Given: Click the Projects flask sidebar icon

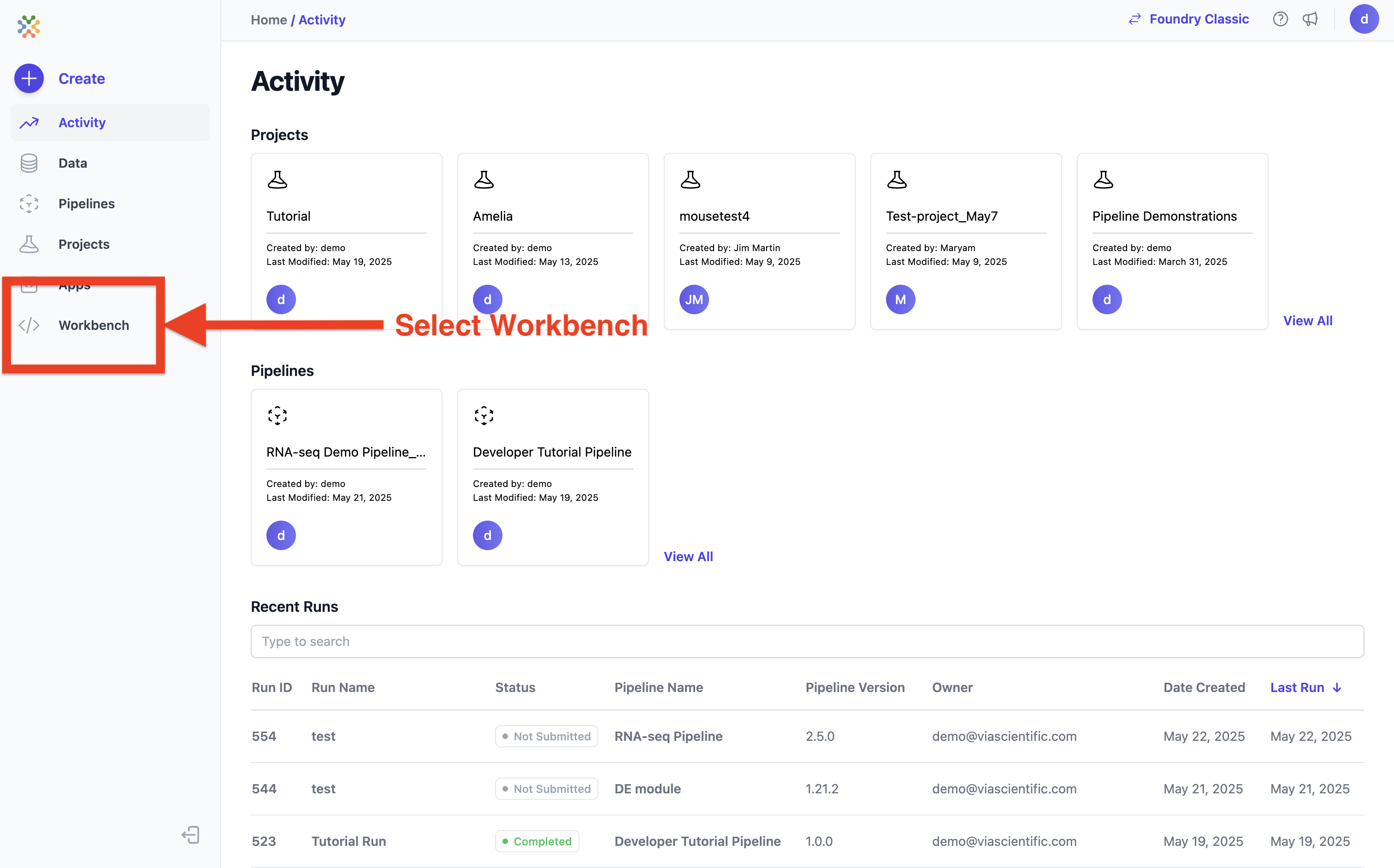Looking at the screenshot, I should 29,244.
